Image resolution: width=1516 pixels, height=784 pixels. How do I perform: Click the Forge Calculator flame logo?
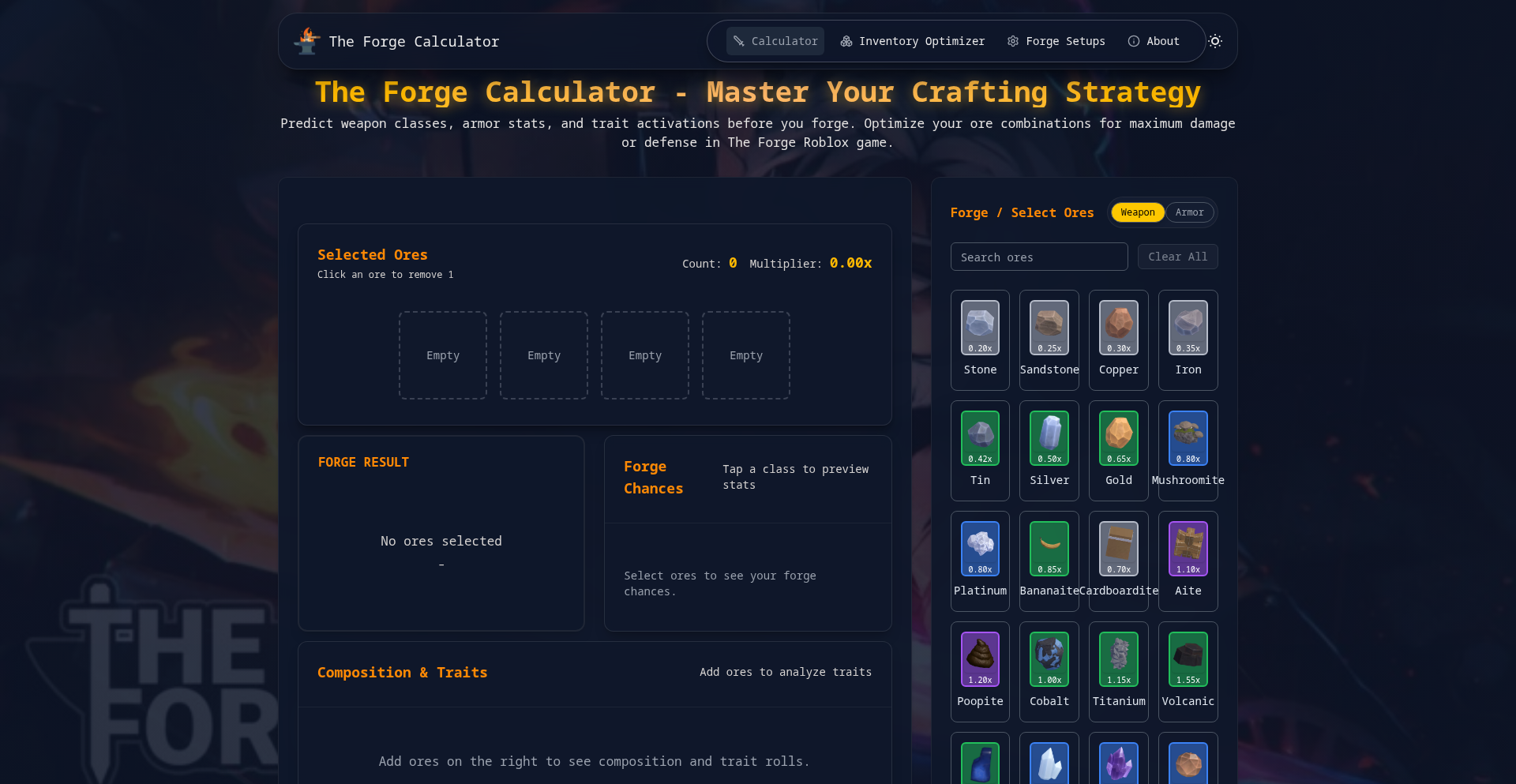click(307, 41)
